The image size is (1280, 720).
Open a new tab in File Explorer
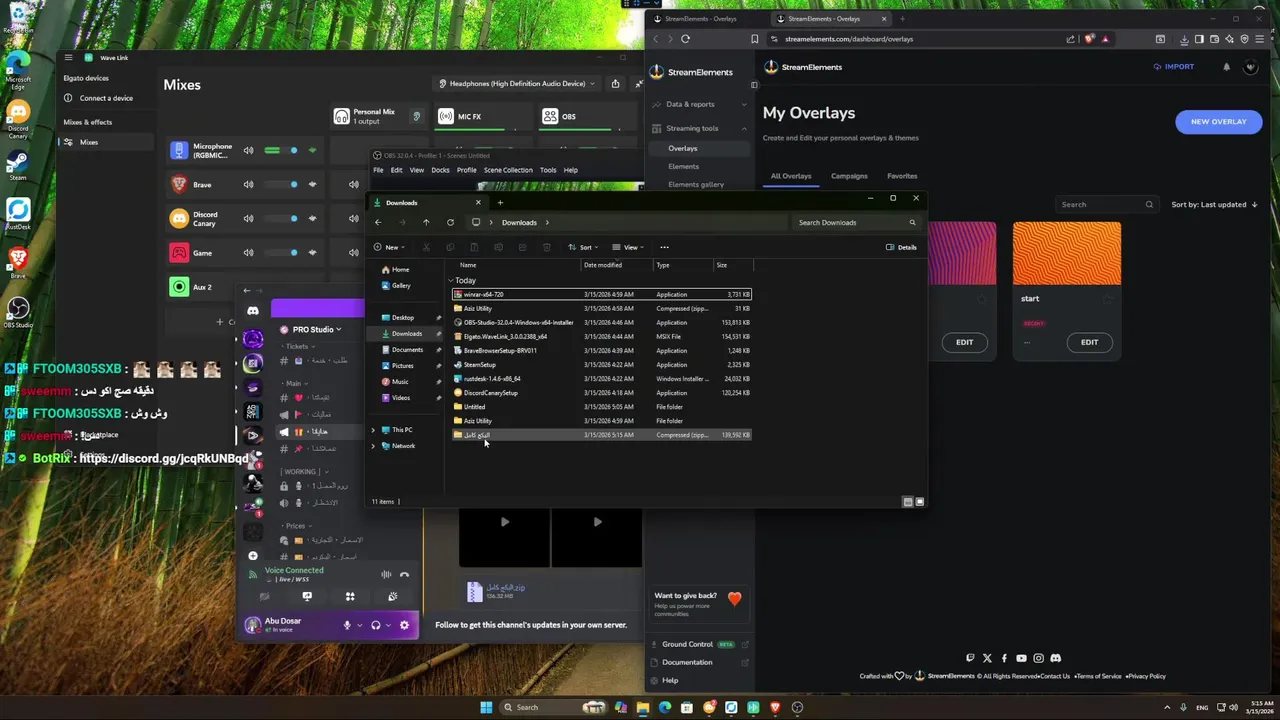(x=500, y=202)
